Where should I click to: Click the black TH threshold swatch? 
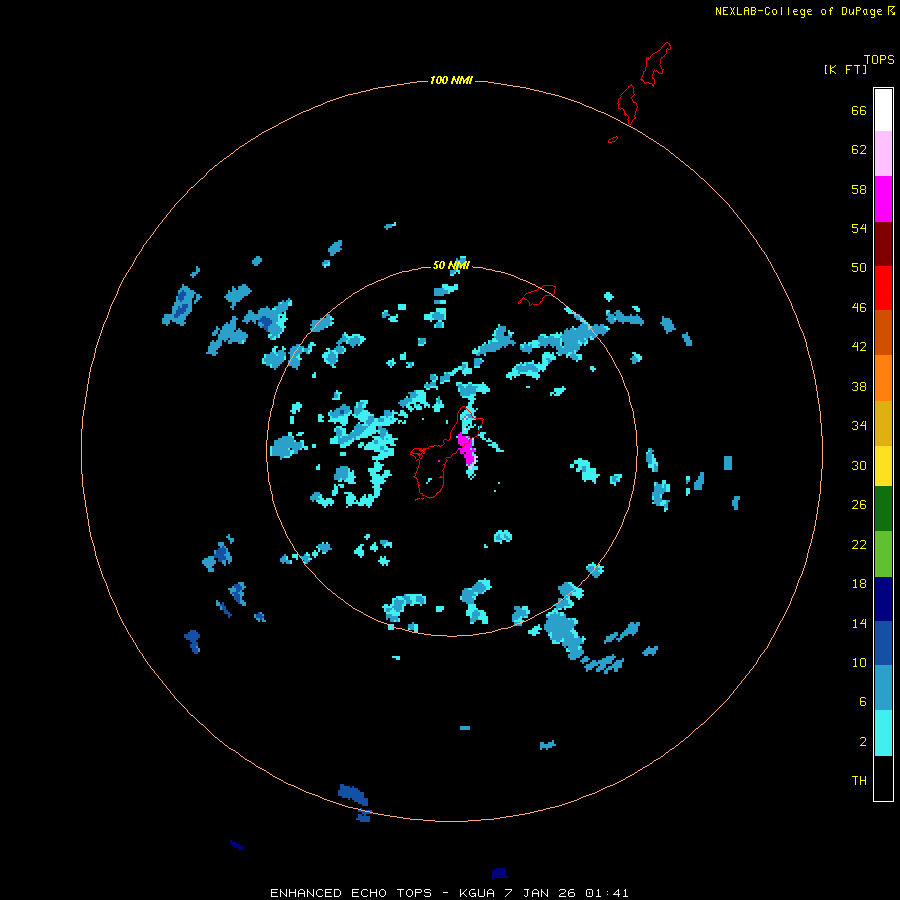tap(883, 778)
